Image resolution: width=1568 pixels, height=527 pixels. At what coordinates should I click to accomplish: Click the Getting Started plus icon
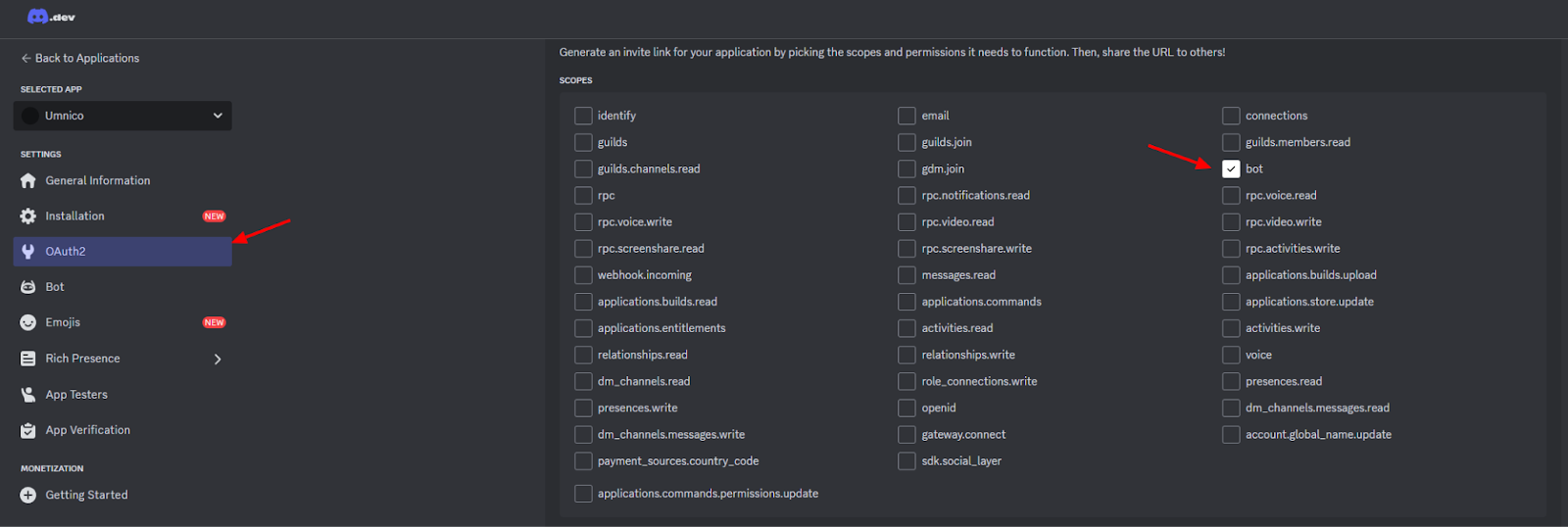click(x=28, y=496)
